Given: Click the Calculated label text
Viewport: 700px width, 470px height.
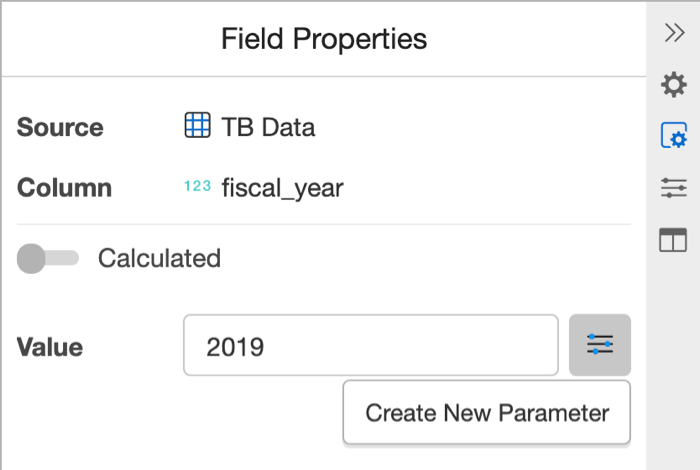Looking at the screenshot, I should point(159,258).
